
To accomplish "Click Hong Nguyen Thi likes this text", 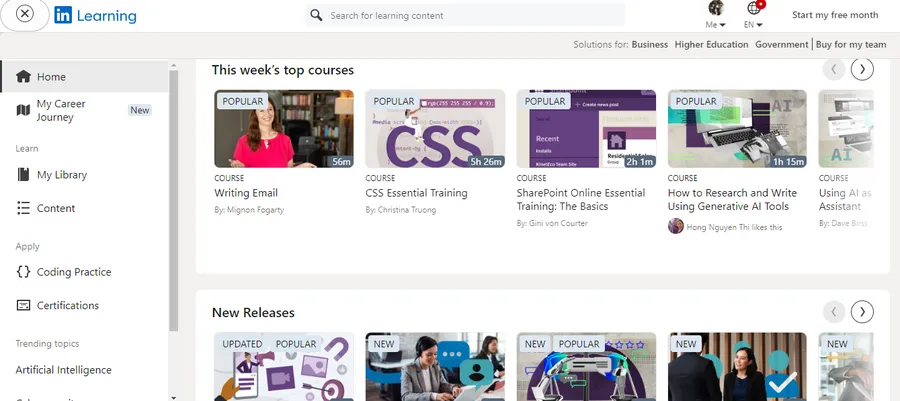I will coord(735,227).
